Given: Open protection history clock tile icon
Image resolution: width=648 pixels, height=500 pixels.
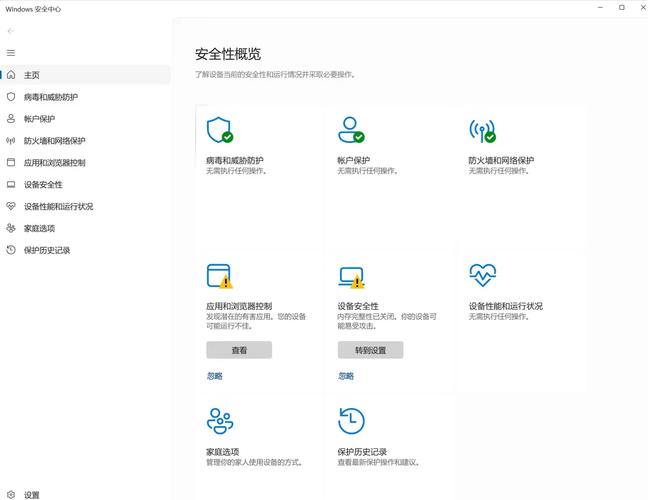Looking at the screenshot, I should 351,421.
